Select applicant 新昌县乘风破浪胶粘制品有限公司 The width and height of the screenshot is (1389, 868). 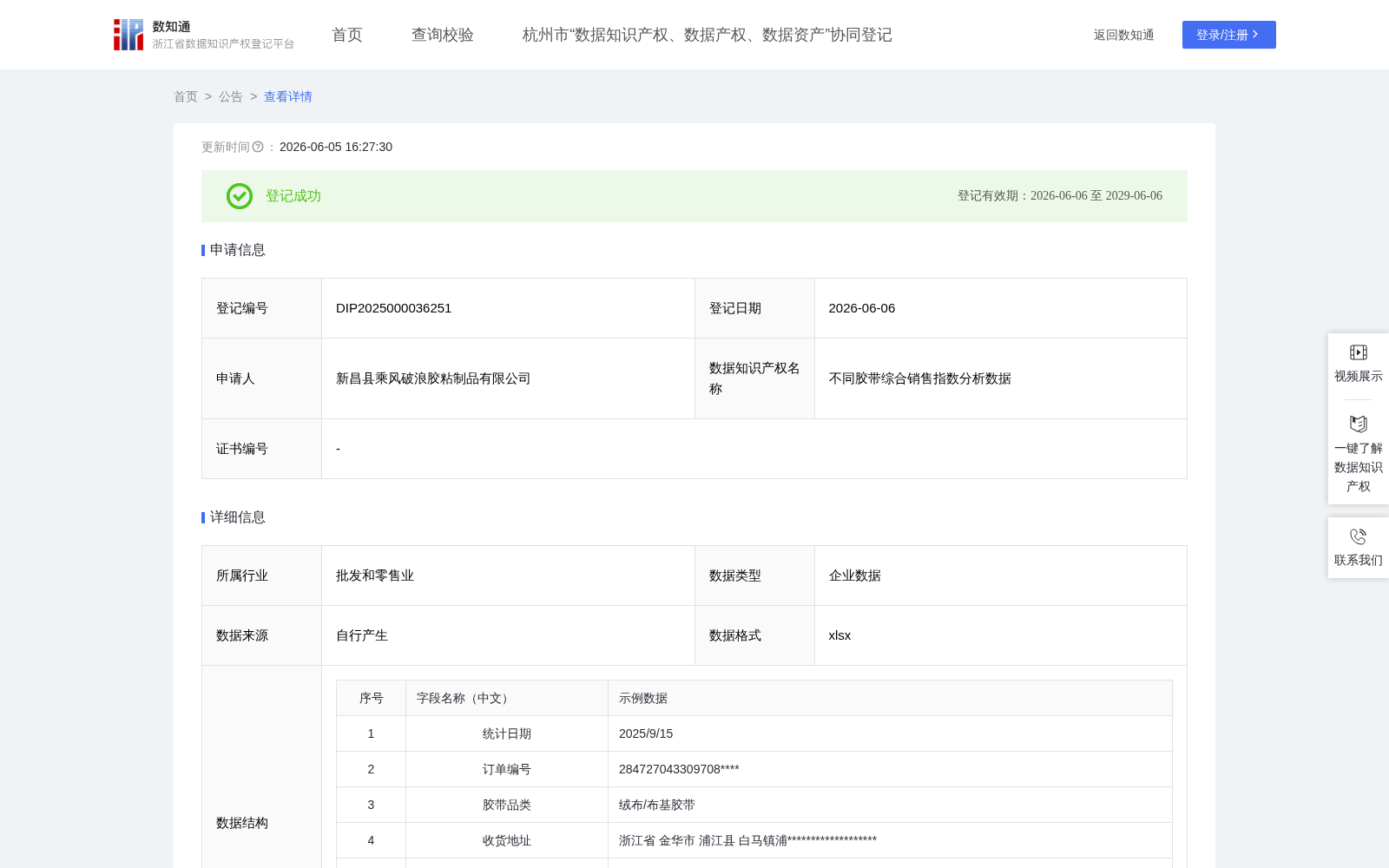pos(433,378)
